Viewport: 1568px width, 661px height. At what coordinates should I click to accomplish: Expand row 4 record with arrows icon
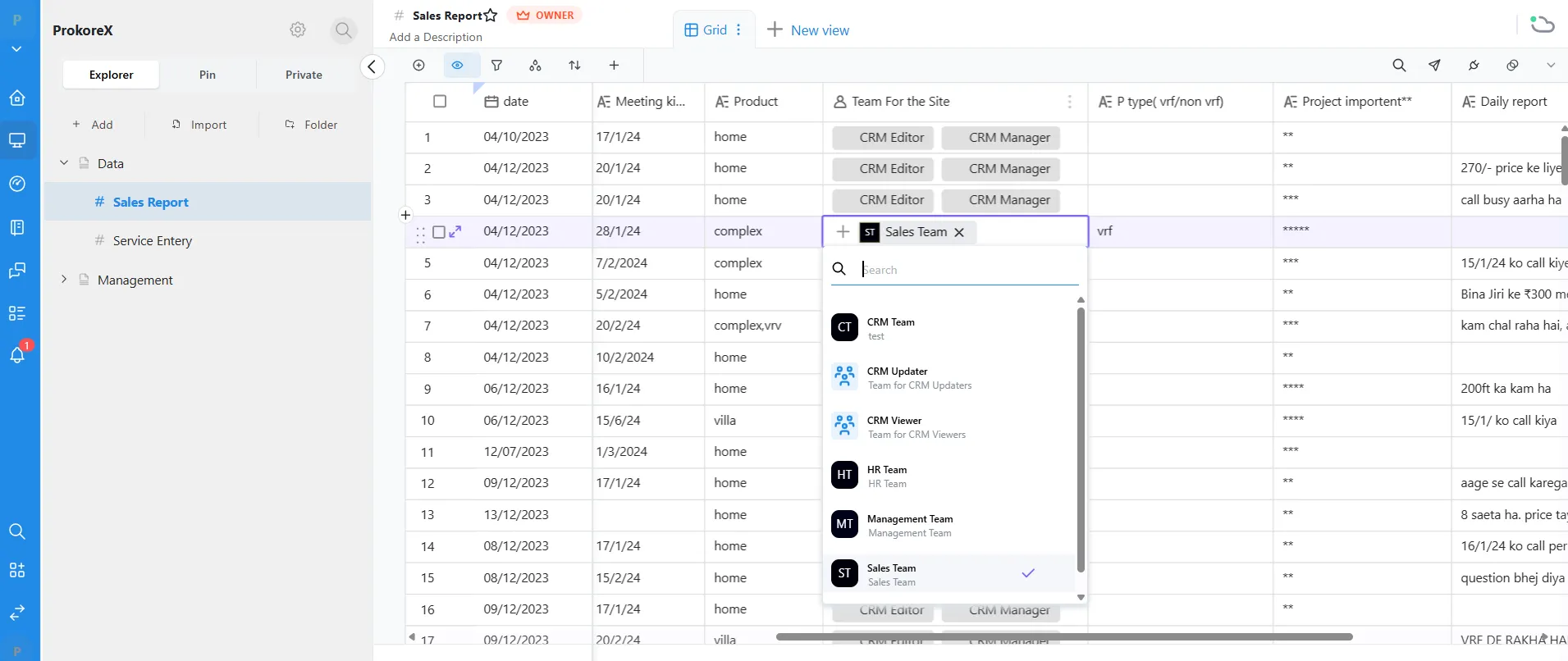pos(455,231)
